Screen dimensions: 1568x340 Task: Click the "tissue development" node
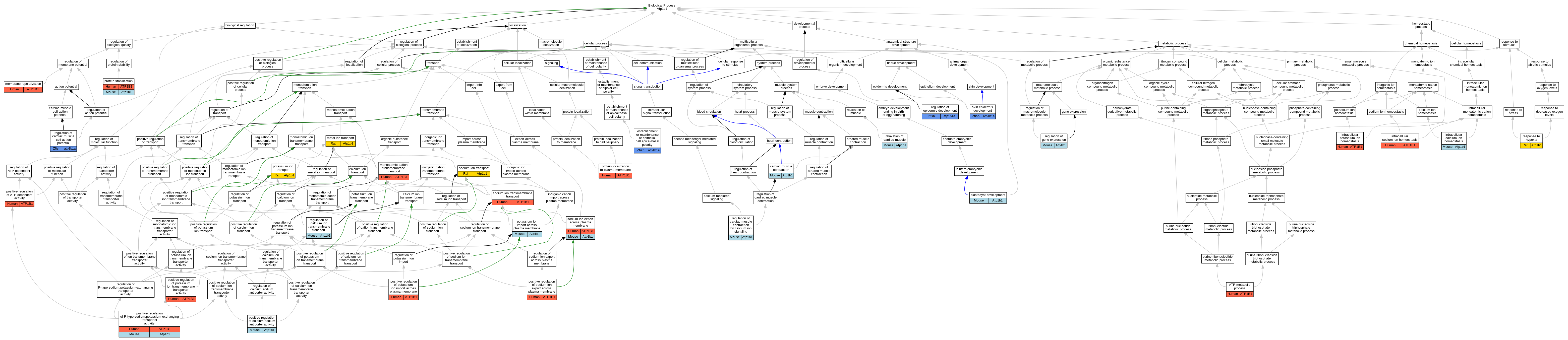(x=901, y=63)
